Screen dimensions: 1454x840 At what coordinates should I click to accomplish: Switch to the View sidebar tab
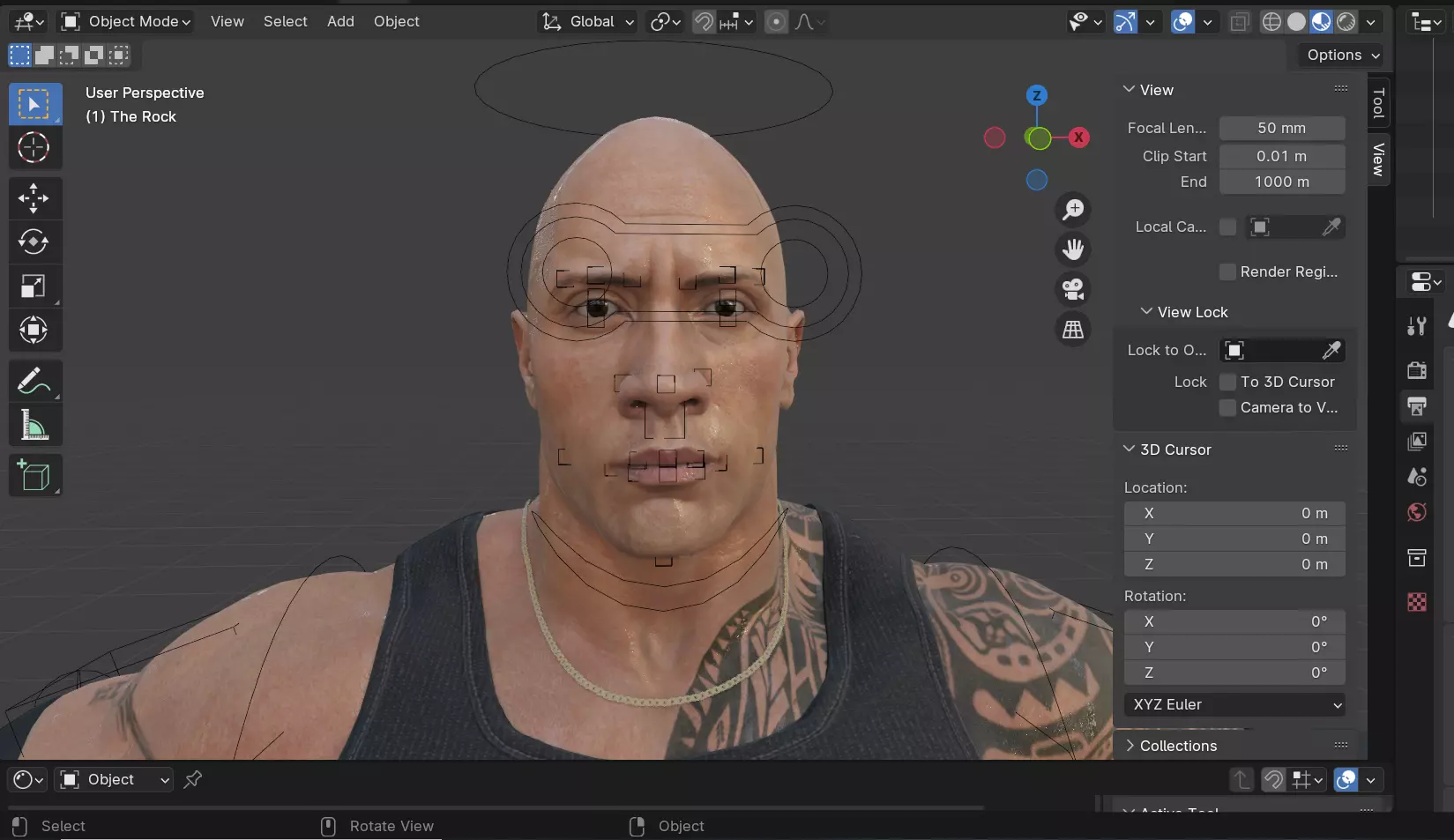pyautogui.click(x=1378, y=159)
